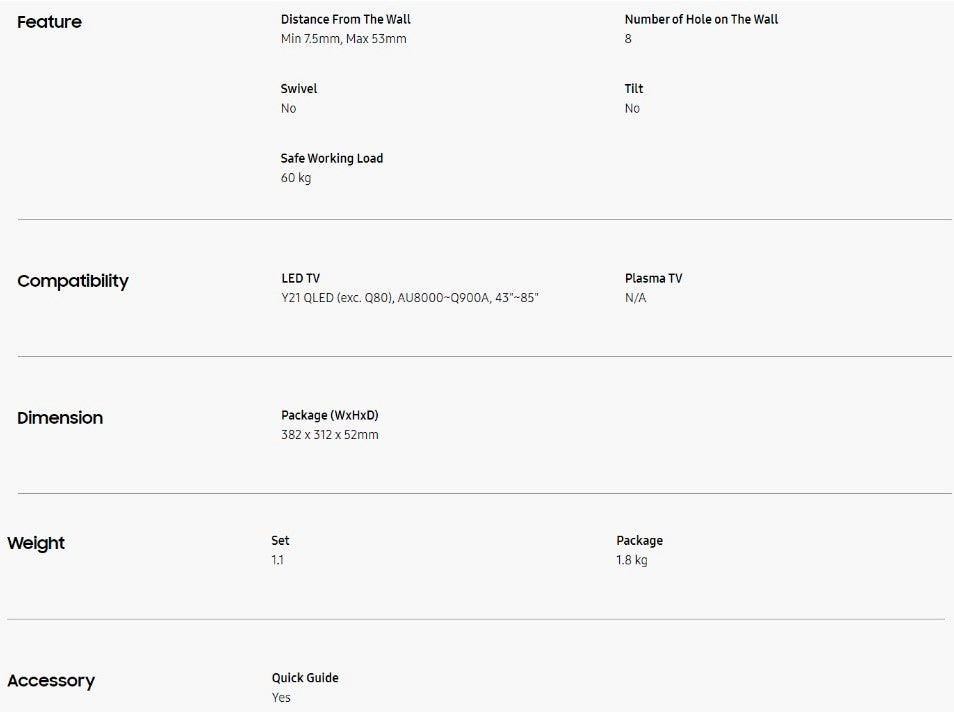This screenshot has height=713, width=954.
Task: Select the 1.8 kg package weight value
Action: 631,560
